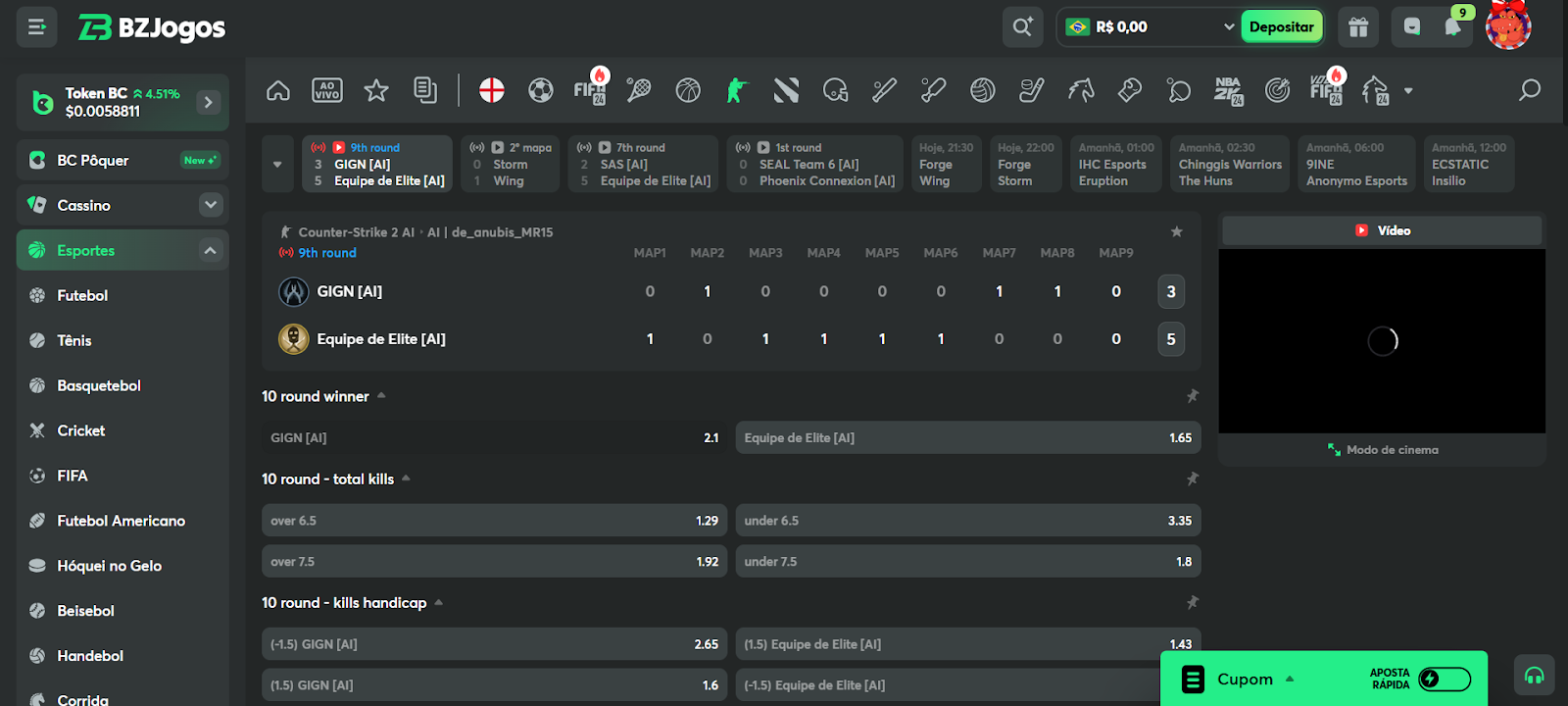1568x706 pixels.
Task: Select the darts target icon
Action: [1277, 90]
